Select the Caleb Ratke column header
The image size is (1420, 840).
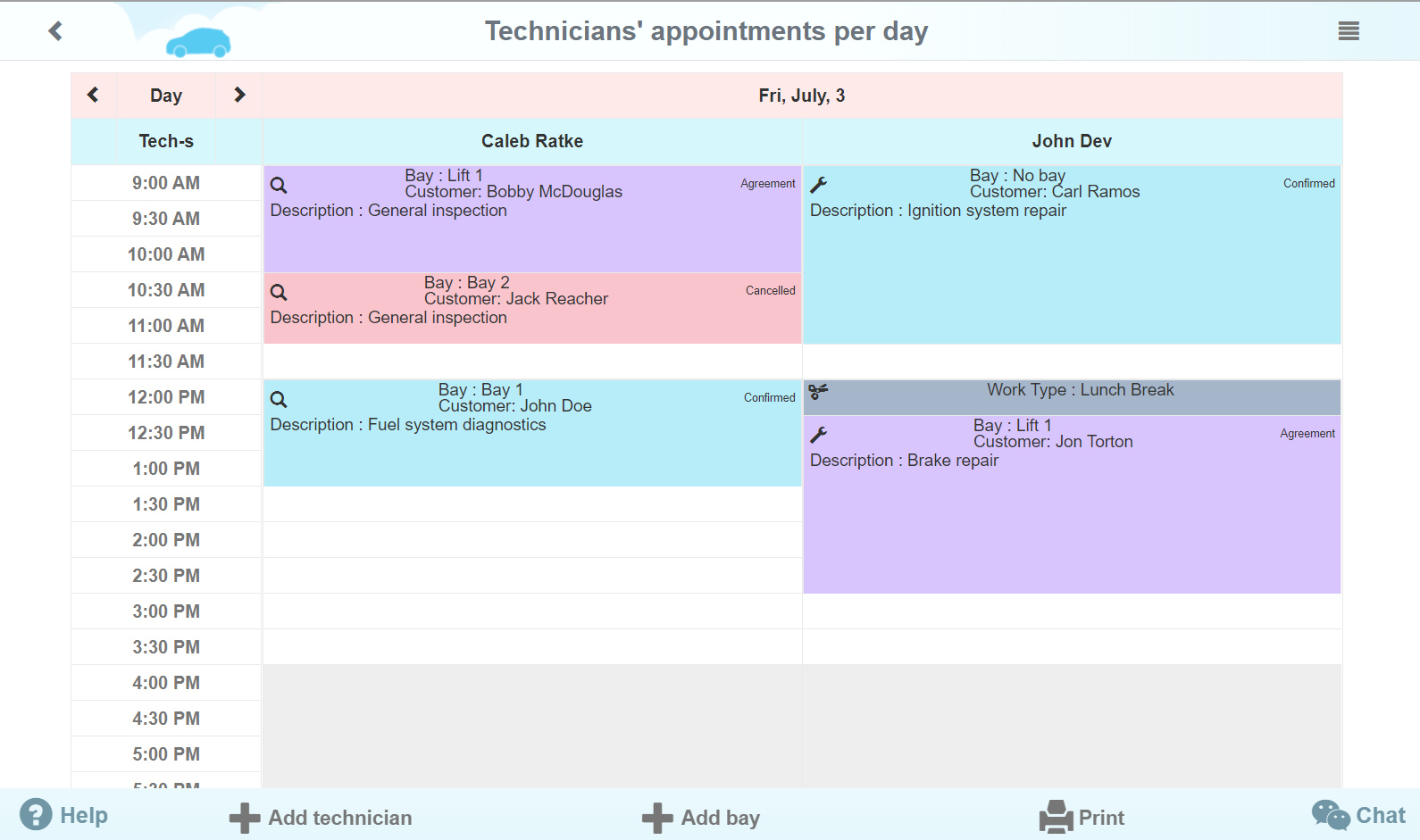pos(532,141)
